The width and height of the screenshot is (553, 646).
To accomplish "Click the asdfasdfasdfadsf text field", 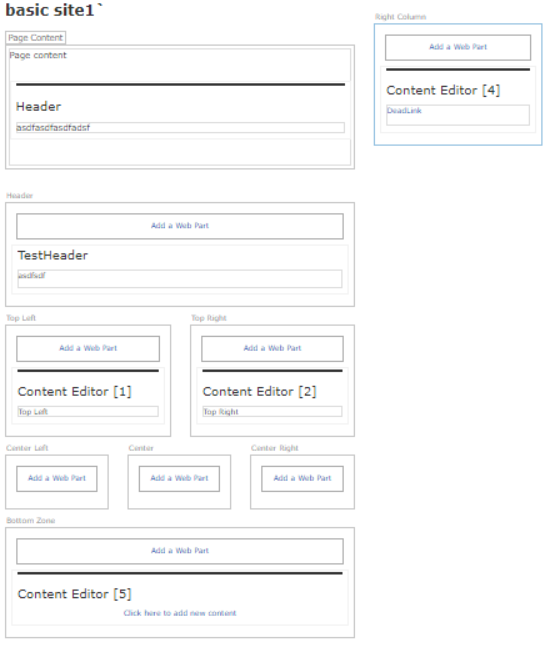I will tap(180, 128).
